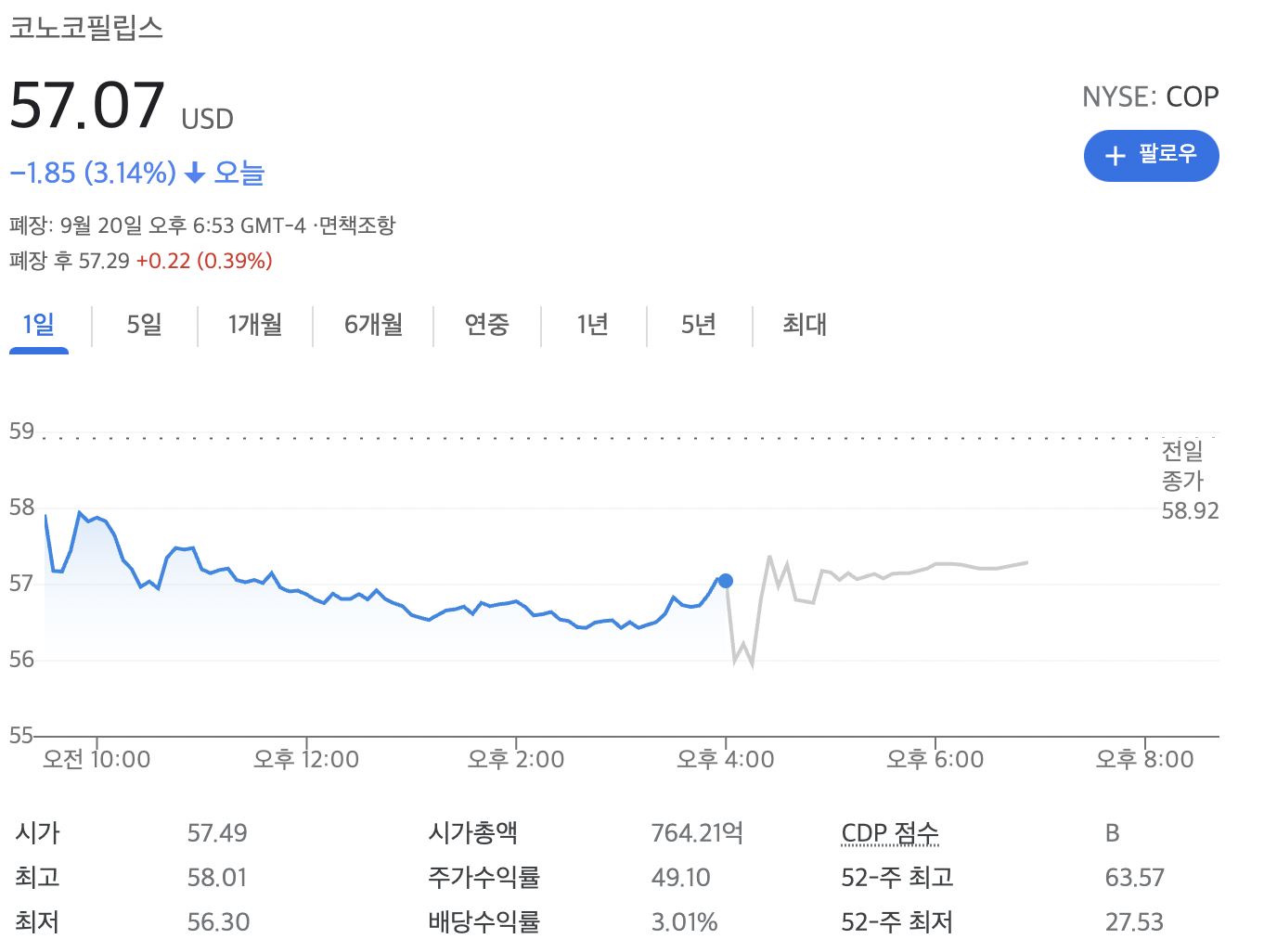This screenshot has width=1264, height=952.
Task: Click the 오후 4:00 axis label
Action: pyautogui.click(x=726, y=760)
